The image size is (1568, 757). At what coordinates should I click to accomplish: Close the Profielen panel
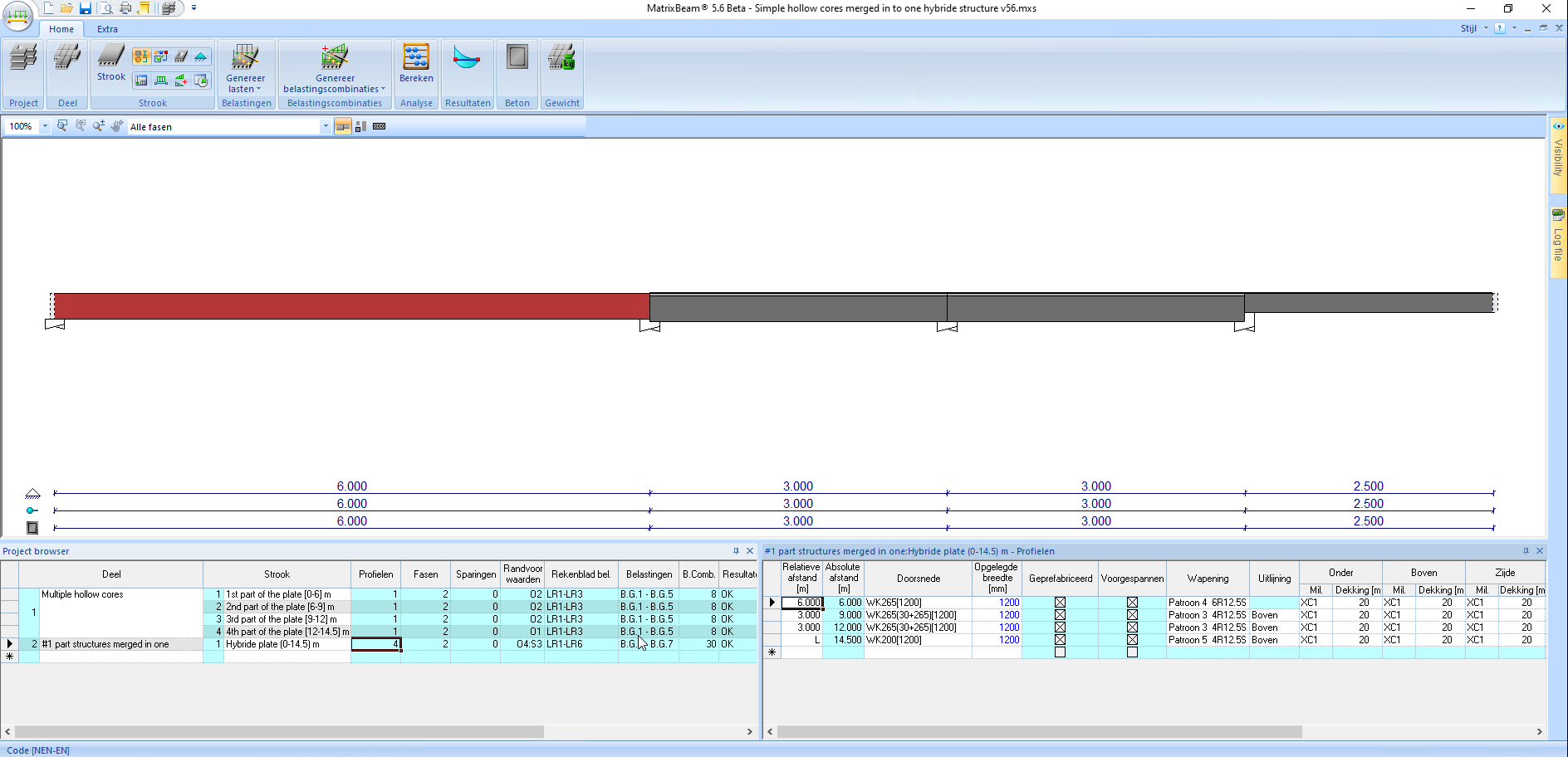1540,551
